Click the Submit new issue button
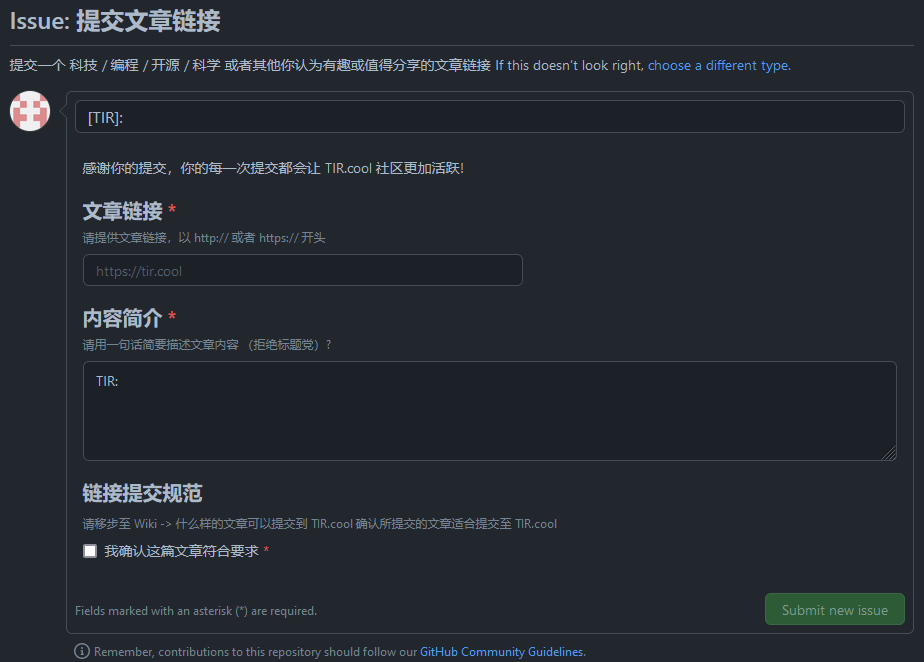924x662 pixels. point(834,610)
